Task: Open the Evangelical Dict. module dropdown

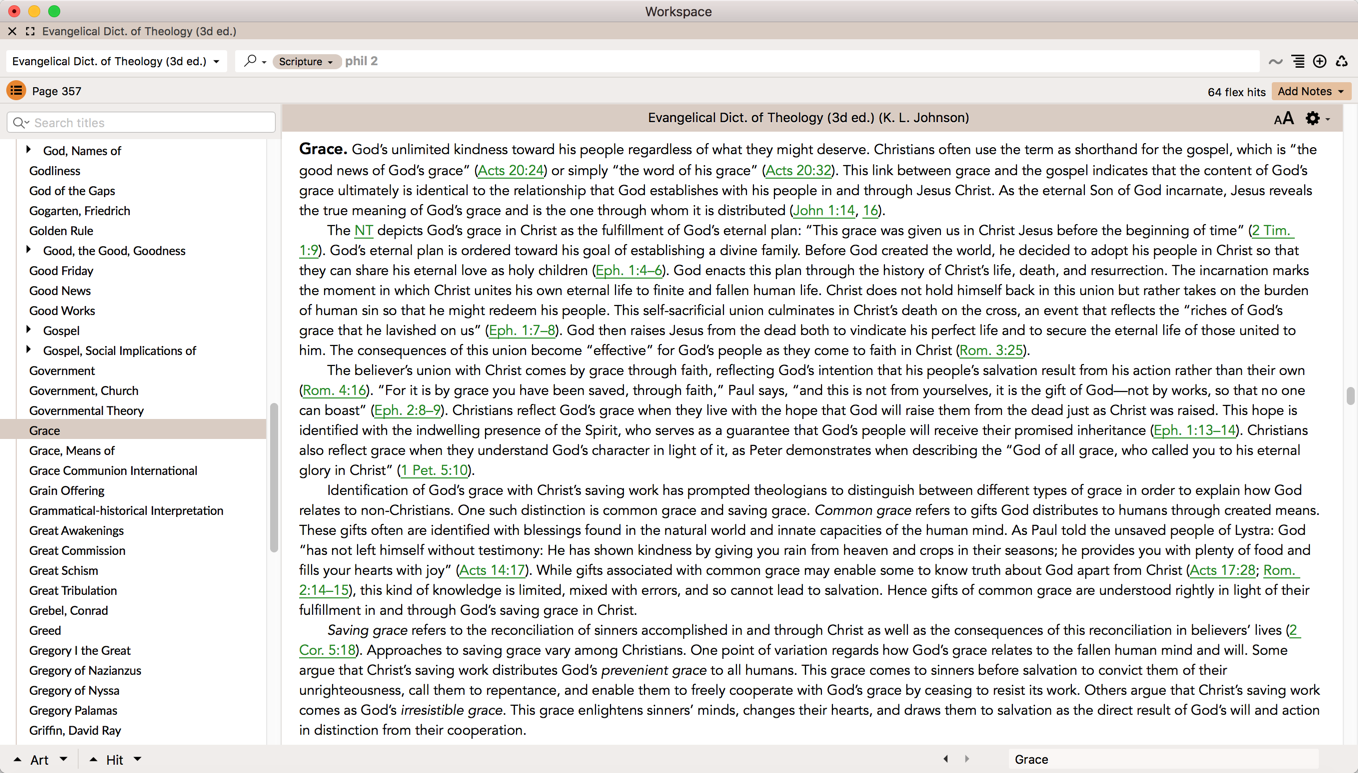Action: (x=116, y=62)
